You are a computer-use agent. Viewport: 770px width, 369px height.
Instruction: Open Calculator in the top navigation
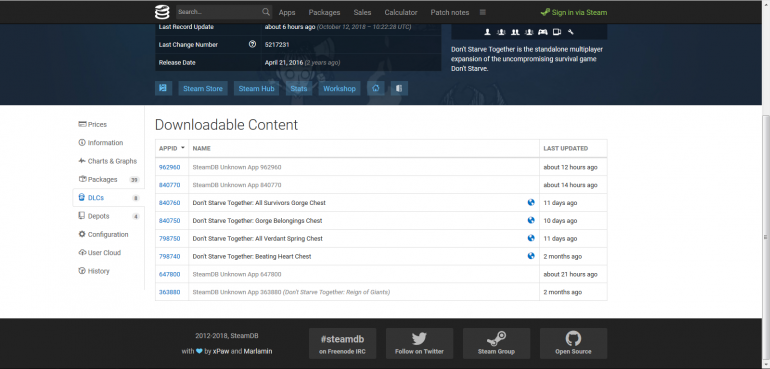(401, 12)
